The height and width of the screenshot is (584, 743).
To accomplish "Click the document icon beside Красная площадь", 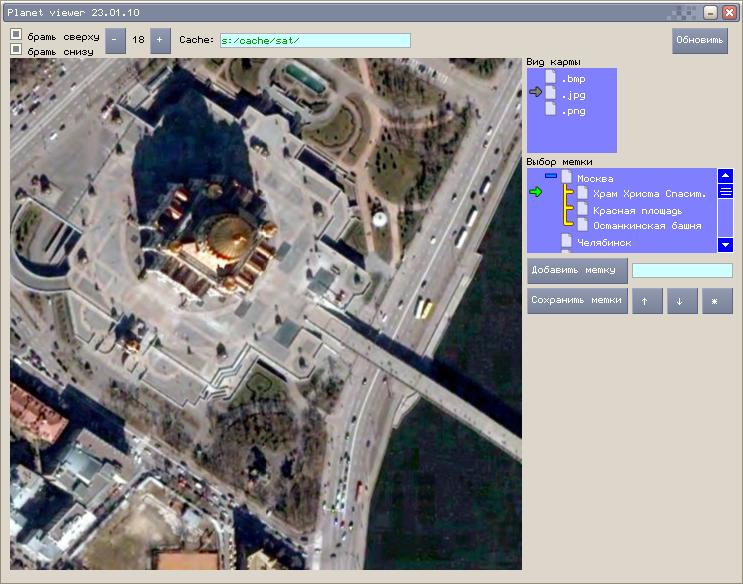I will point(583,209).
